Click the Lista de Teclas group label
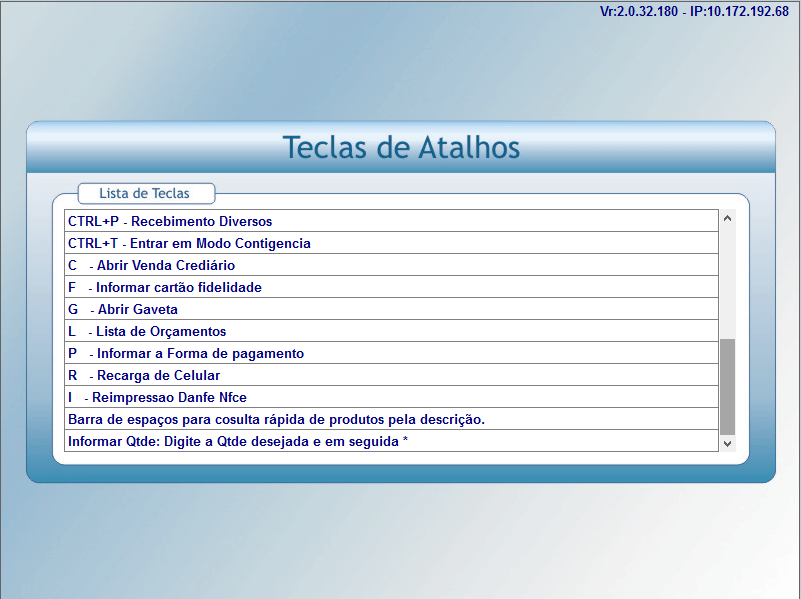 tap(145, 194)
